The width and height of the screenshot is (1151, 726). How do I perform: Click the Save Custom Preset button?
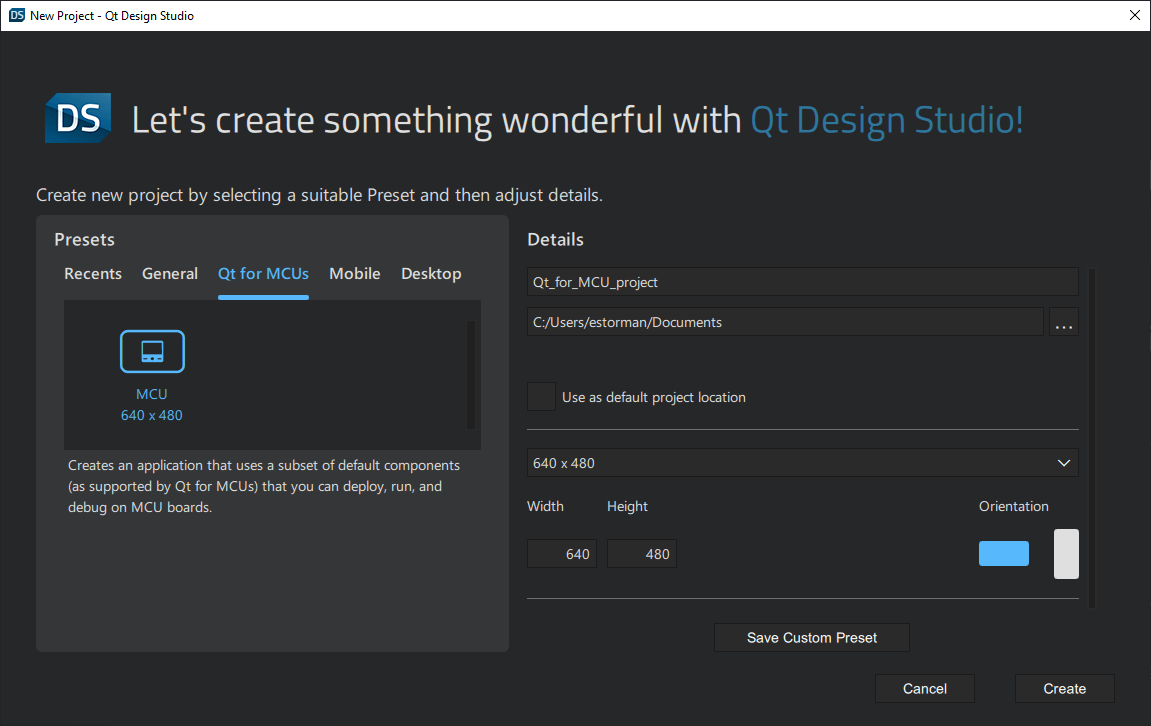point(811,637)
